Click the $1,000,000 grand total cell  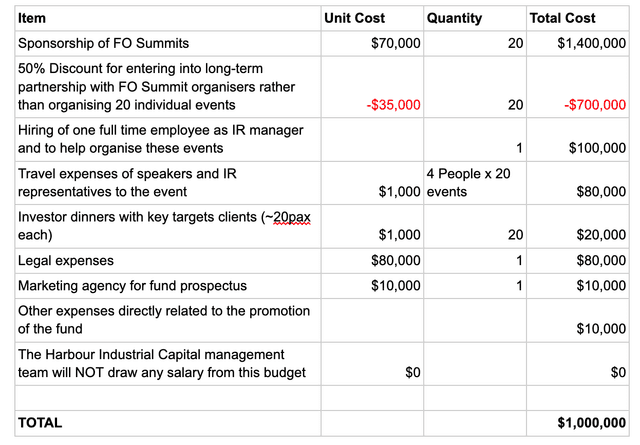pos(592,423)
